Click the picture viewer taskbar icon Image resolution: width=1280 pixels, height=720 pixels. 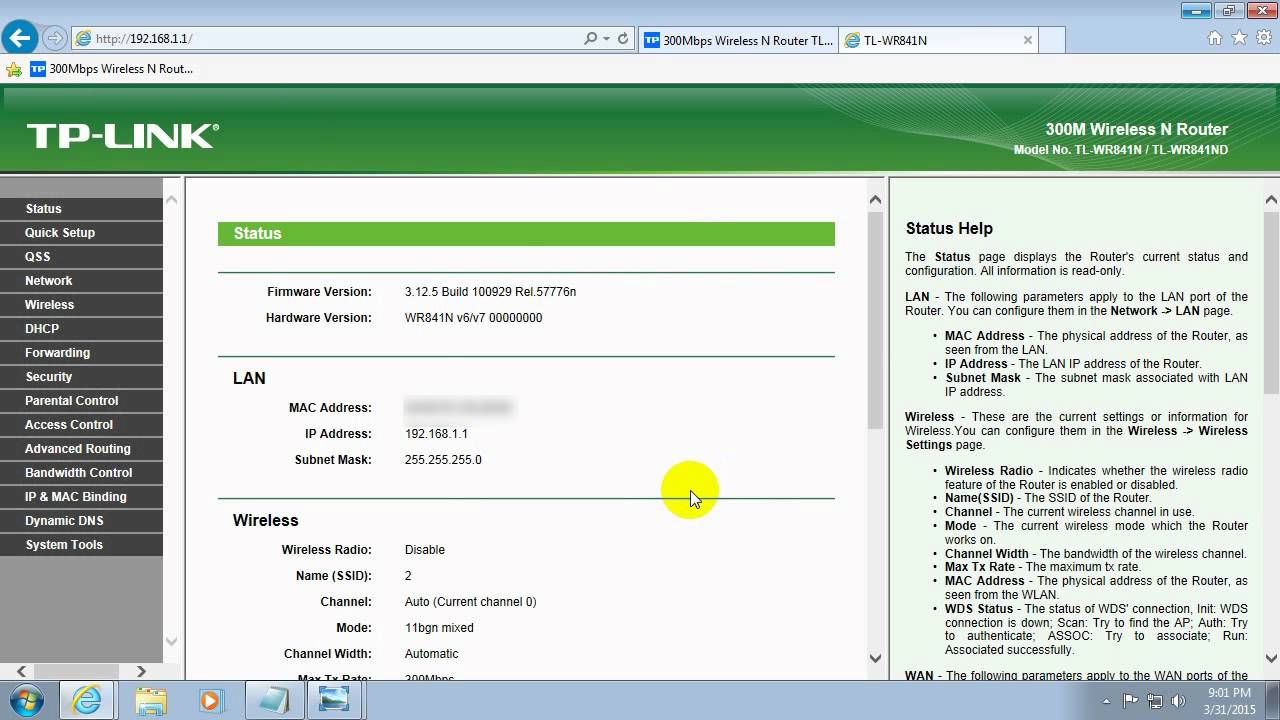334,699
